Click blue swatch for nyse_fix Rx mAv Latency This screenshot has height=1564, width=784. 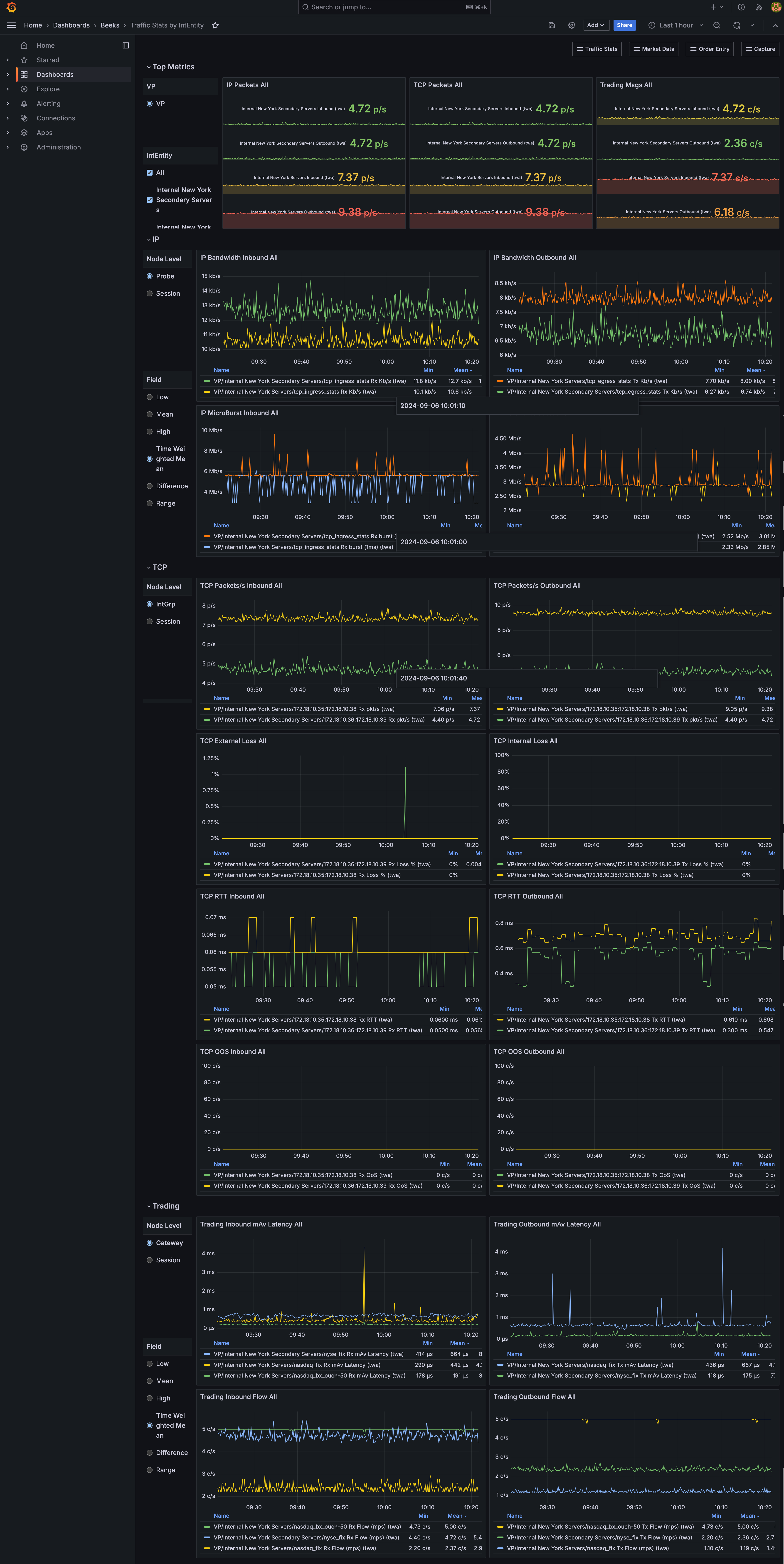tap(207, 1354)
